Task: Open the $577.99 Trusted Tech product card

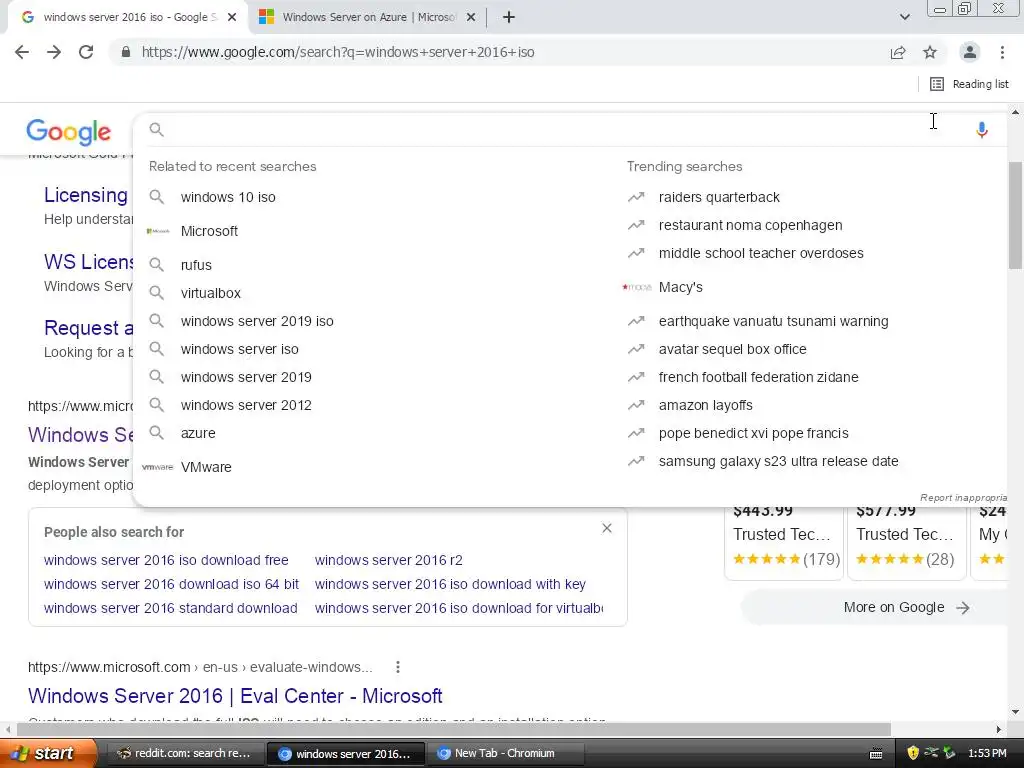Action: tap(906, 543)
